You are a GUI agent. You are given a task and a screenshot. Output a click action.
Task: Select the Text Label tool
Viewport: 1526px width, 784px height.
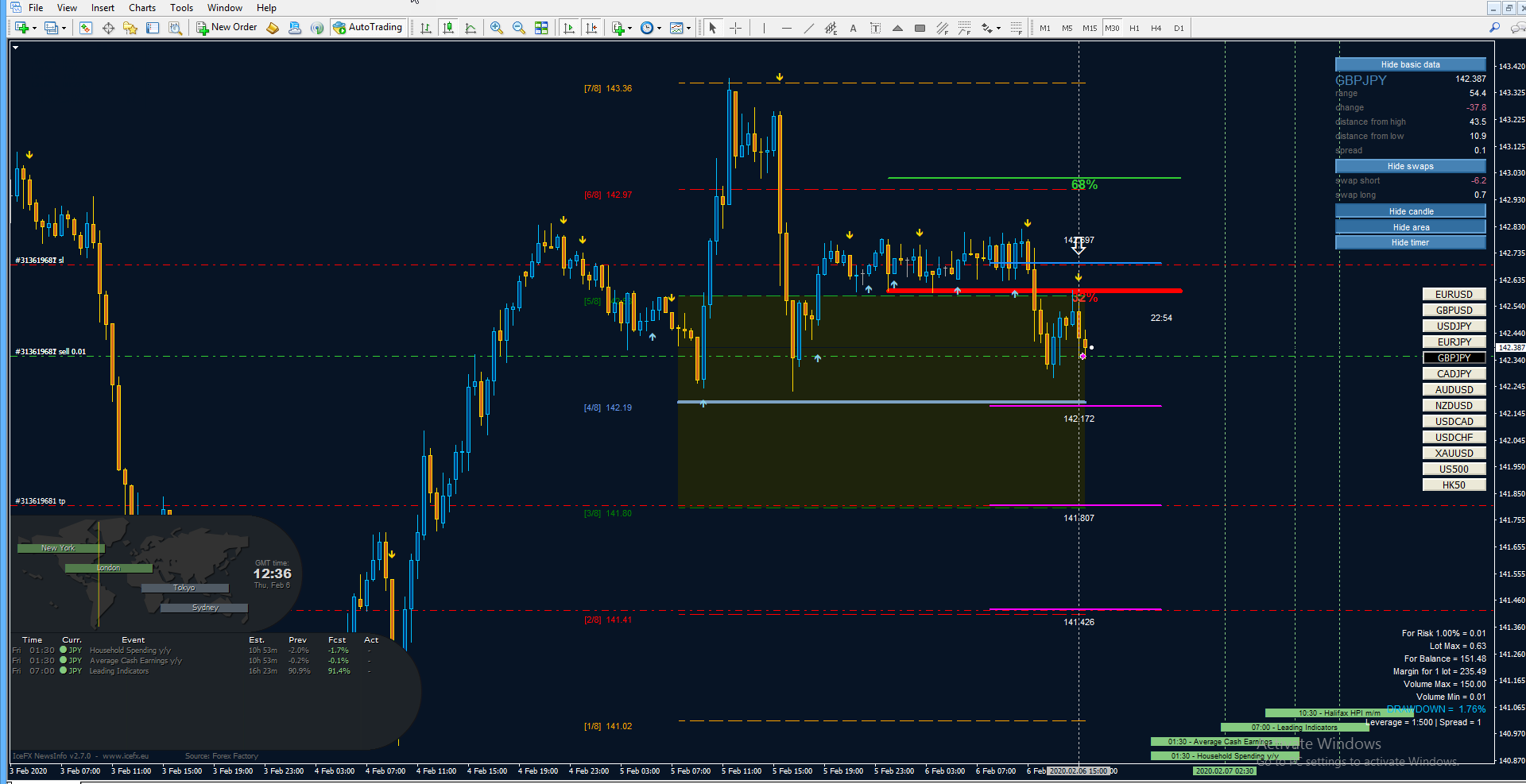coord(875,28)
